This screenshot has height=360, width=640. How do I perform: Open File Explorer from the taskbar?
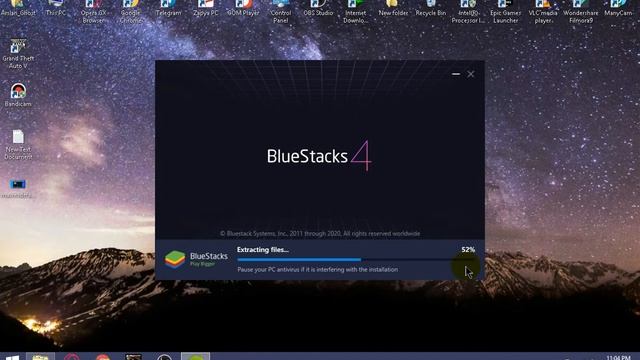(40, 357)
